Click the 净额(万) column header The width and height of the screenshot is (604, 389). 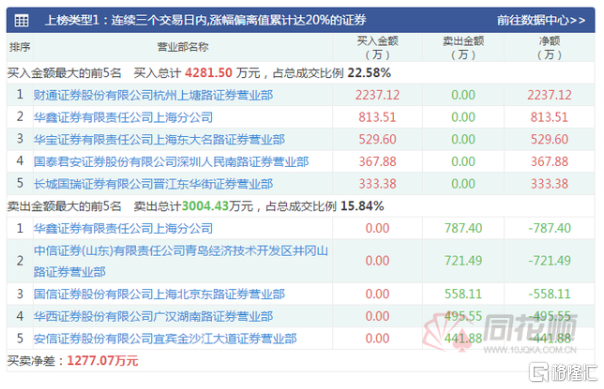pos(549,48)
